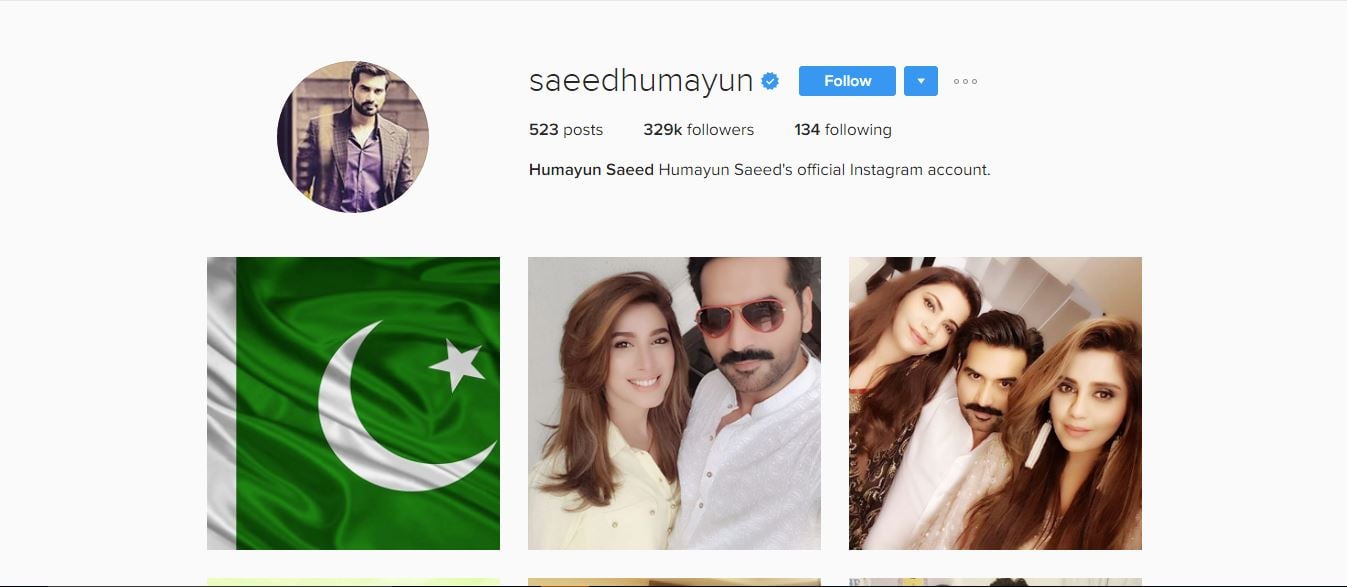Click the 523 posts count

tap(566, 130)
